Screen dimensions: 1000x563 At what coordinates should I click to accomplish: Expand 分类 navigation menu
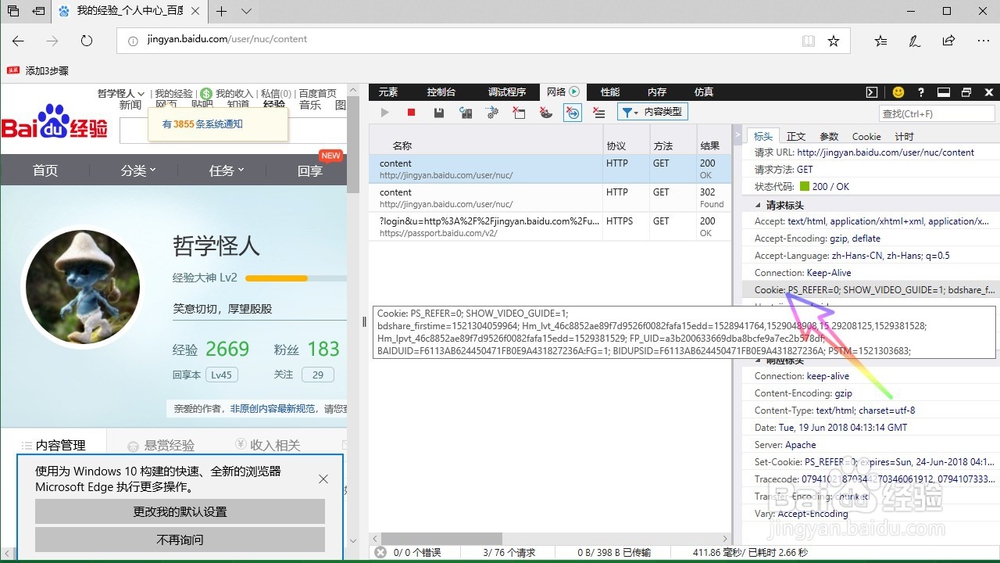tap(138, 171)
